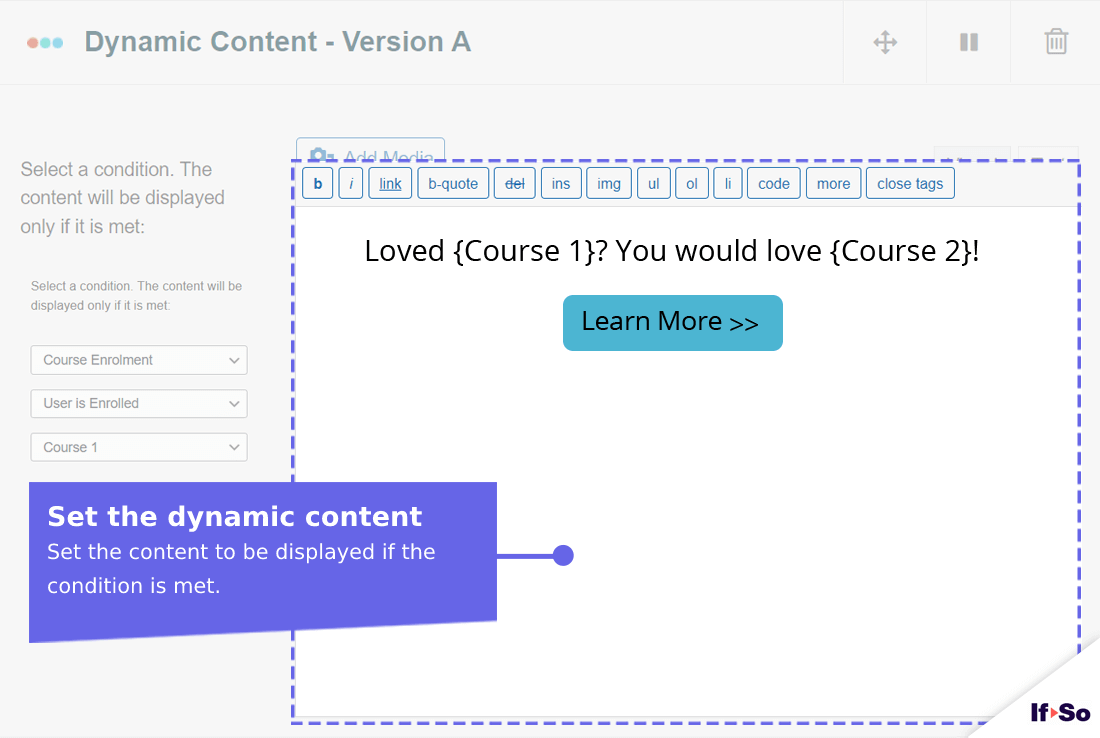Insert text with the ins button
This screenshot has width=1100, height=738.
point(561,183)
